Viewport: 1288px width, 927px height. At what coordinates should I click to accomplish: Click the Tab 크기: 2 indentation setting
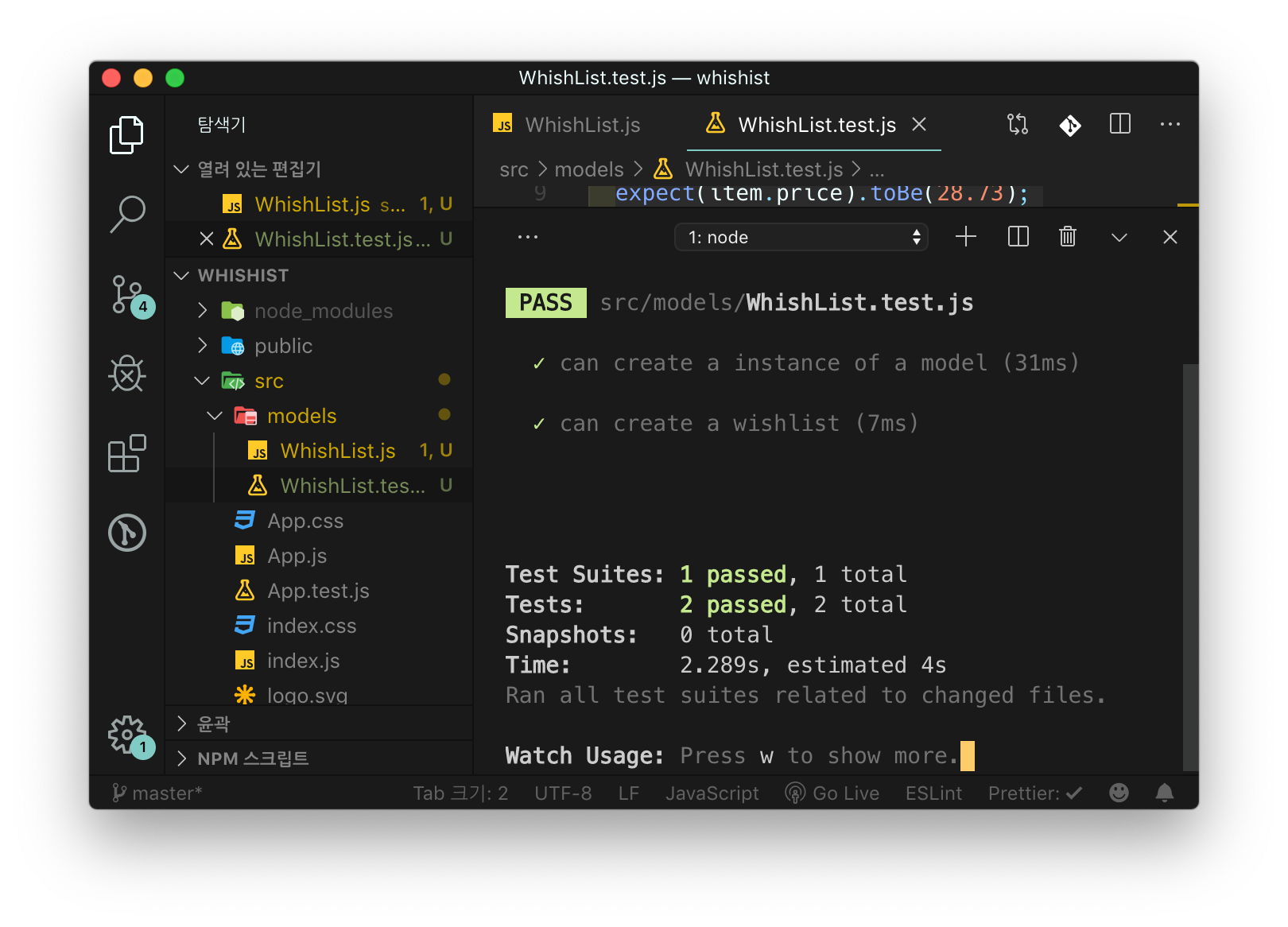(x=461, y=793)
